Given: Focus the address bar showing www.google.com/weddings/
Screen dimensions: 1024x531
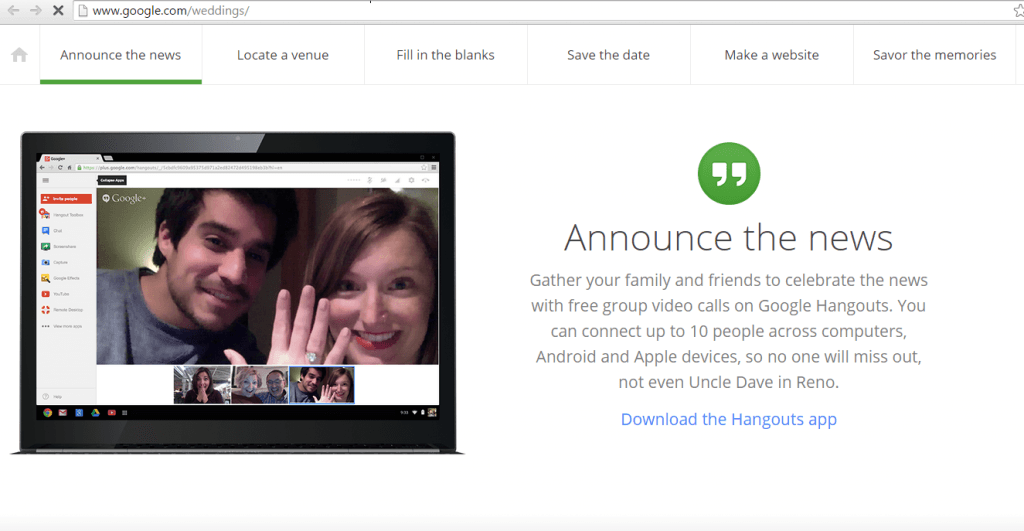Looking at the screenshot, I should [549, 10].
